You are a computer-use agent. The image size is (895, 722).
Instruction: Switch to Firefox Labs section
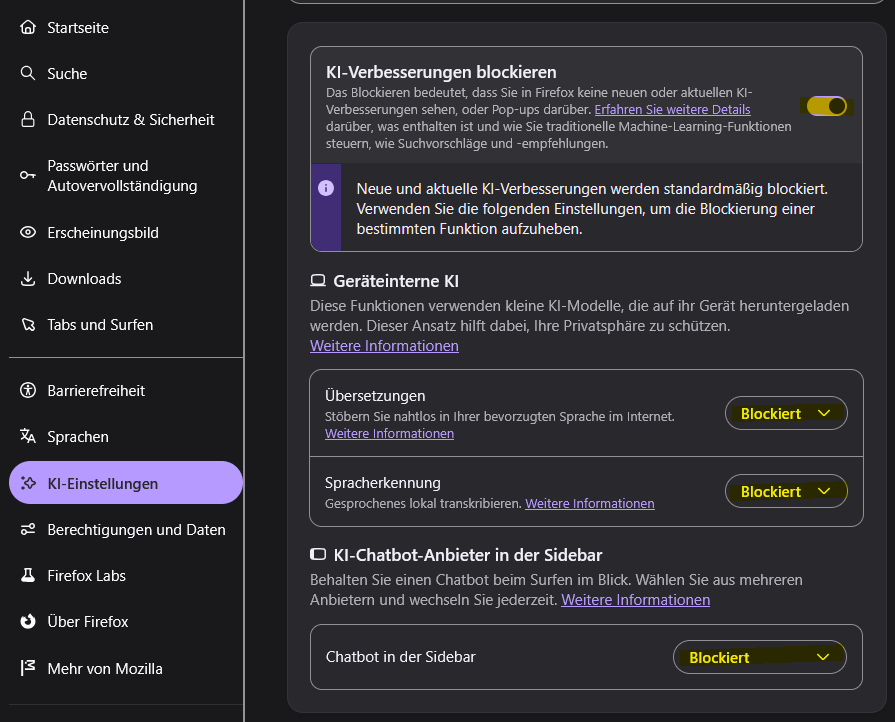[x=126, y=575]
